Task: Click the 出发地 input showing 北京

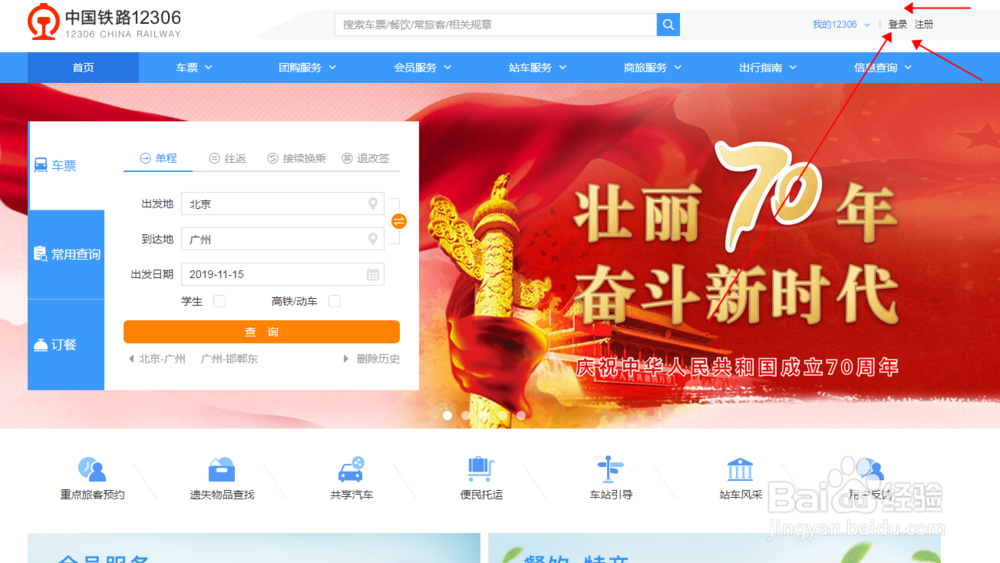Action: (x=283, y=204)
